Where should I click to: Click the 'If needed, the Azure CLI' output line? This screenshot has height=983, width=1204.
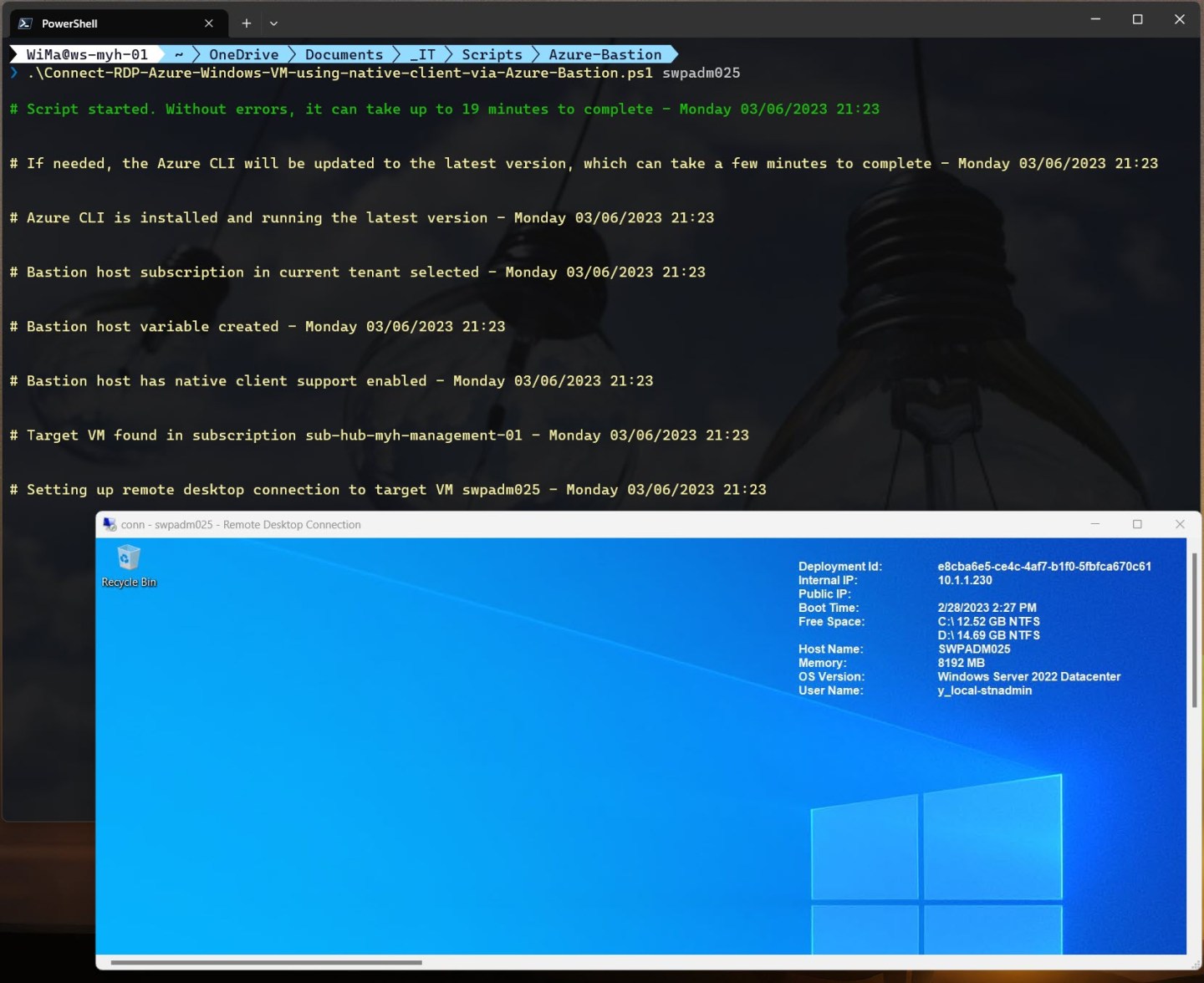[584, 163]
